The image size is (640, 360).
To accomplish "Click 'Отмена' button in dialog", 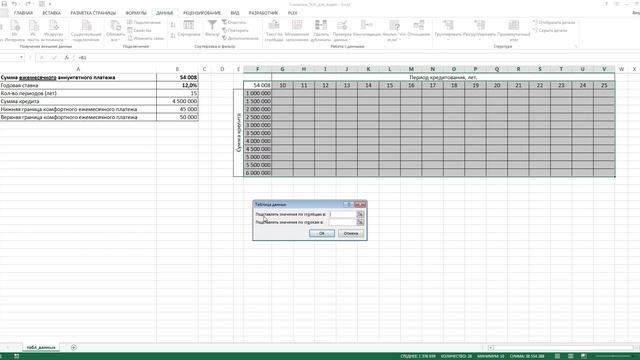I will [351, 233].
